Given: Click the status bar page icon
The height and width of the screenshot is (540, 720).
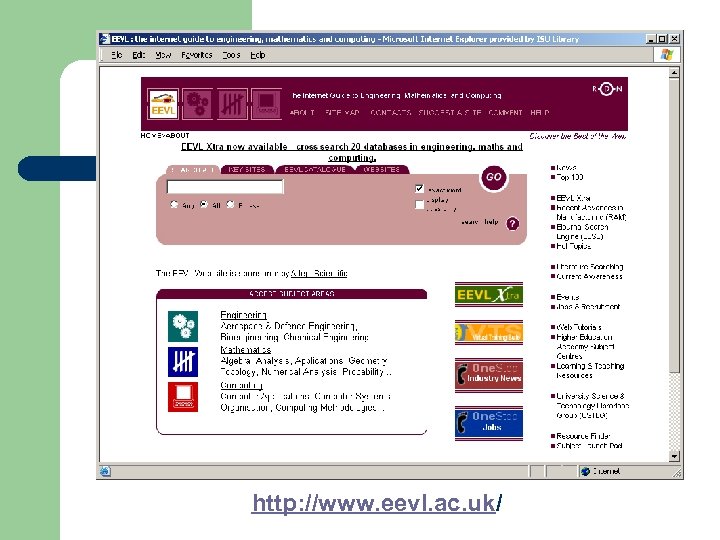Looking at the screenshot, I should 105,471.
